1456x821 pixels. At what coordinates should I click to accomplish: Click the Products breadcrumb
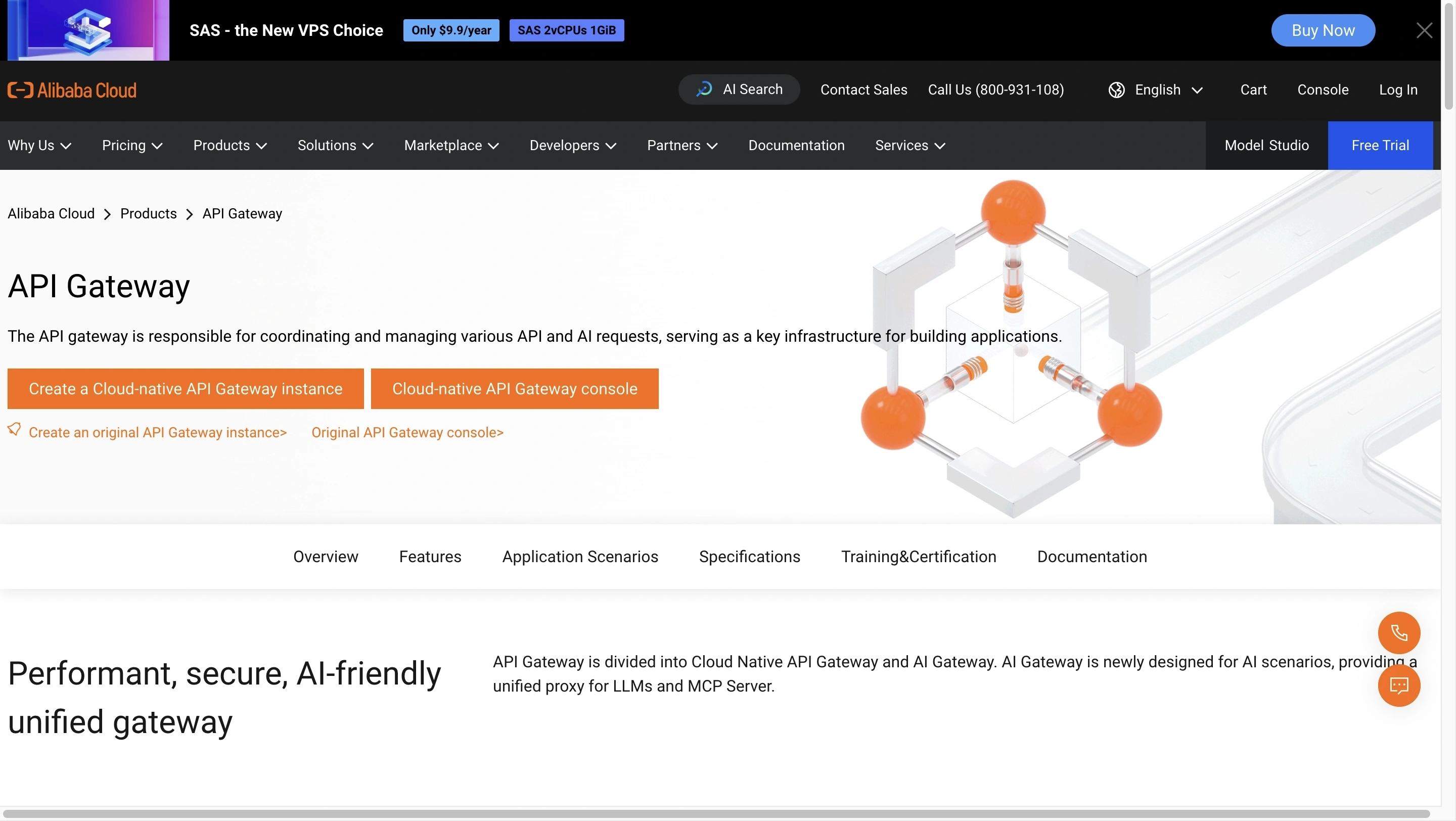coord(149,213)
